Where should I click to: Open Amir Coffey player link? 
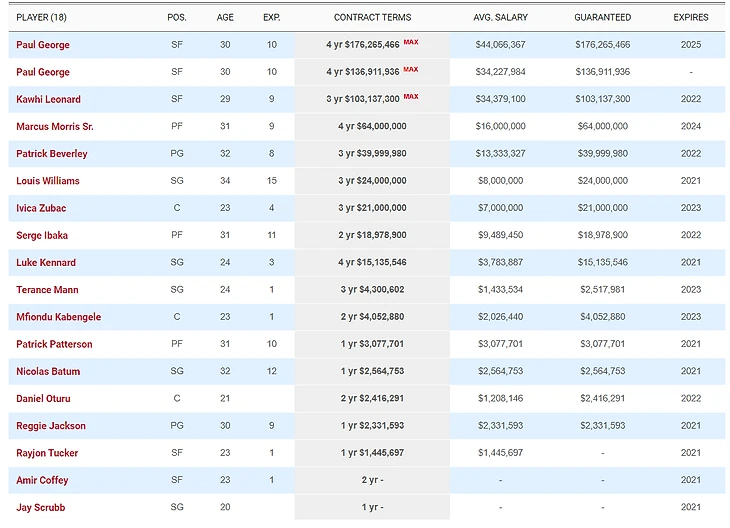coord(42,480)
